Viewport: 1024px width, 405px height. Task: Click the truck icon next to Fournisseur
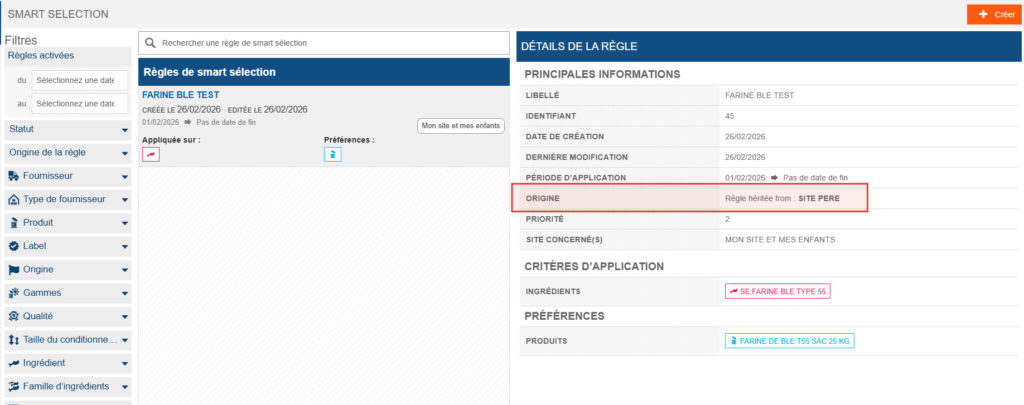(14, 176)
